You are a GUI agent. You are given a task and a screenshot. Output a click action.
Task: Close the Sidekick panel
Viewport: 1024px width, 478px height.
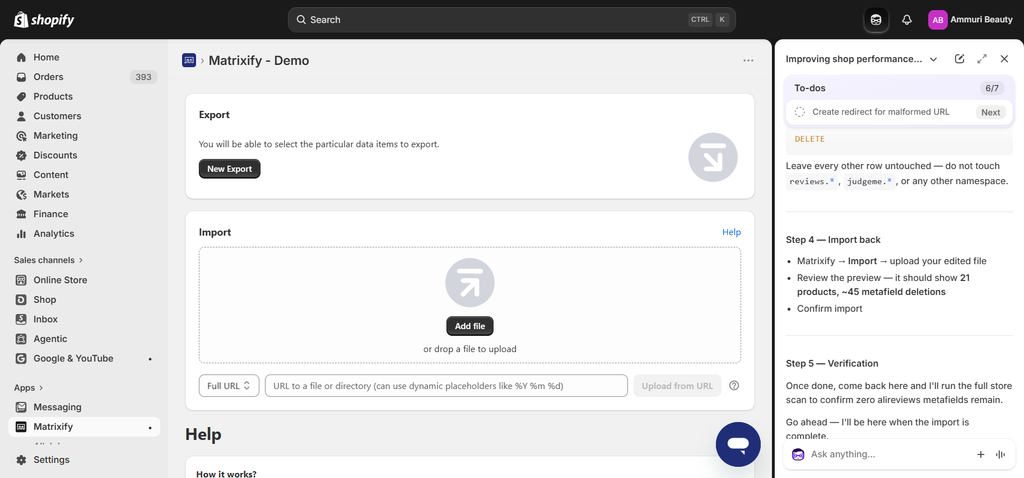(1004, 59)
